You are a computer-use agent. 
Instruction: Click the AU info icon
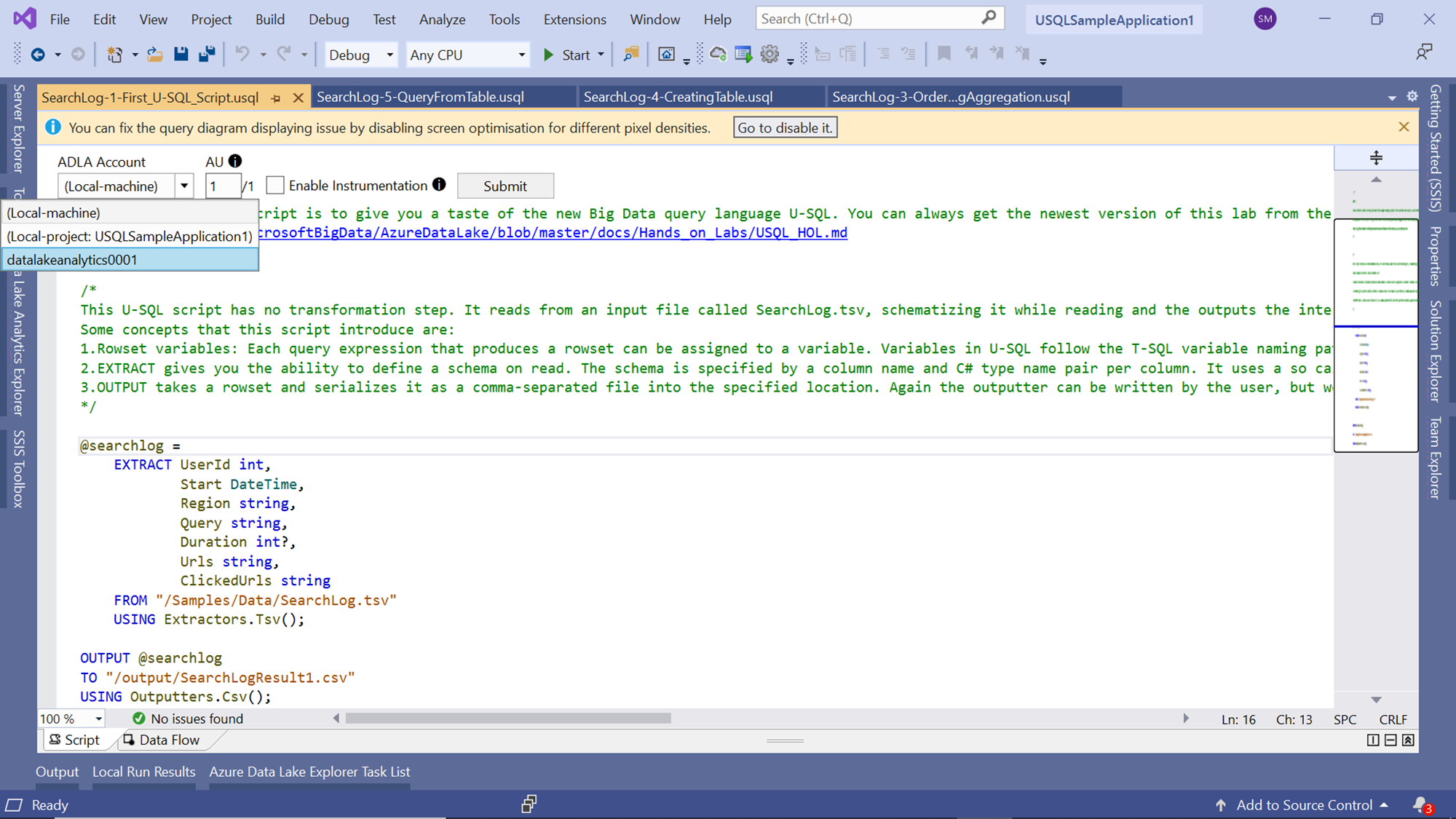pyautogui.click(x=235, y=161)
